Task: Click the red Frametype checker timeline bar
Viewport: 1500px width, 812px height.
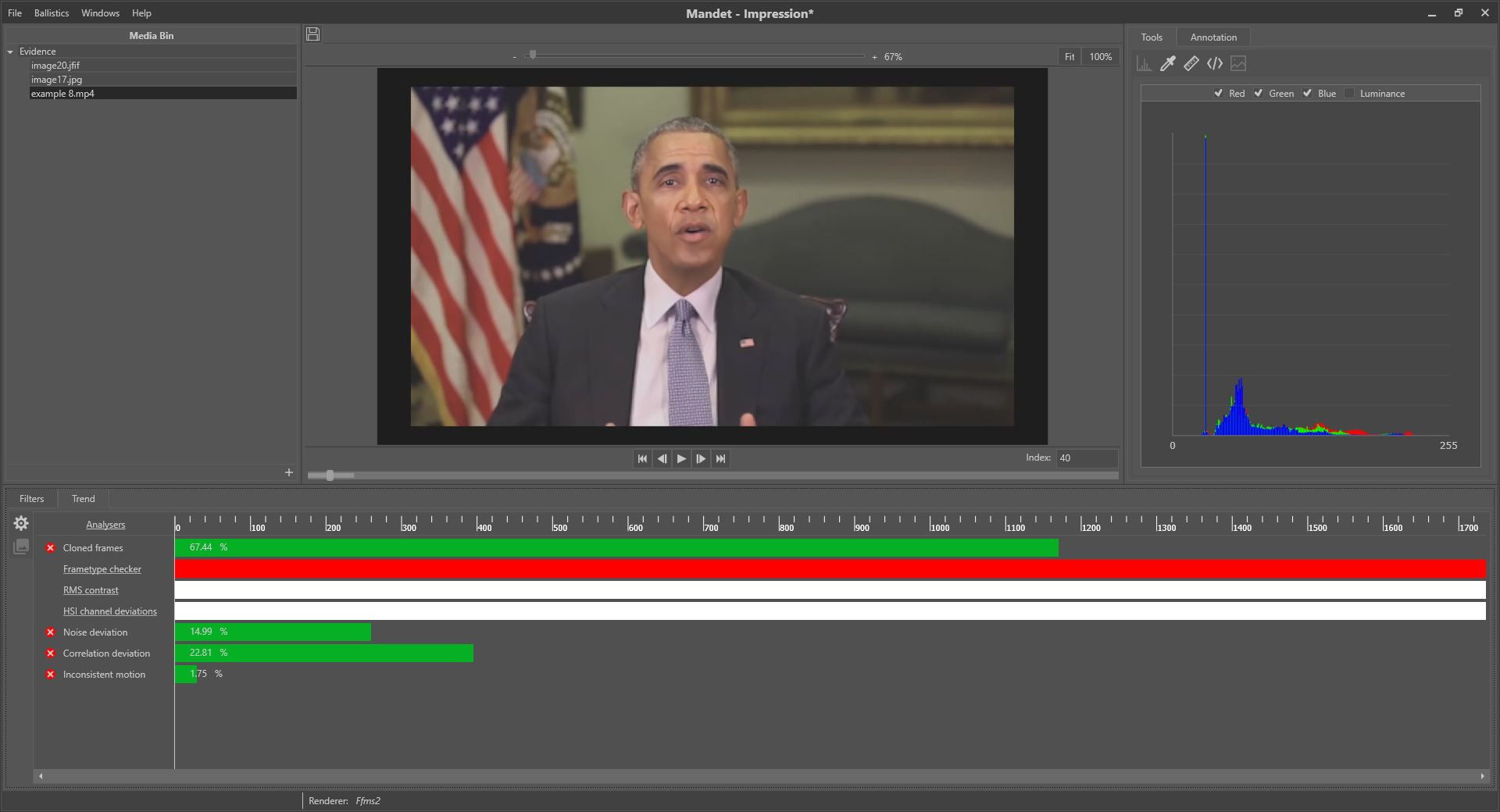Action: [x=830, y=569]
